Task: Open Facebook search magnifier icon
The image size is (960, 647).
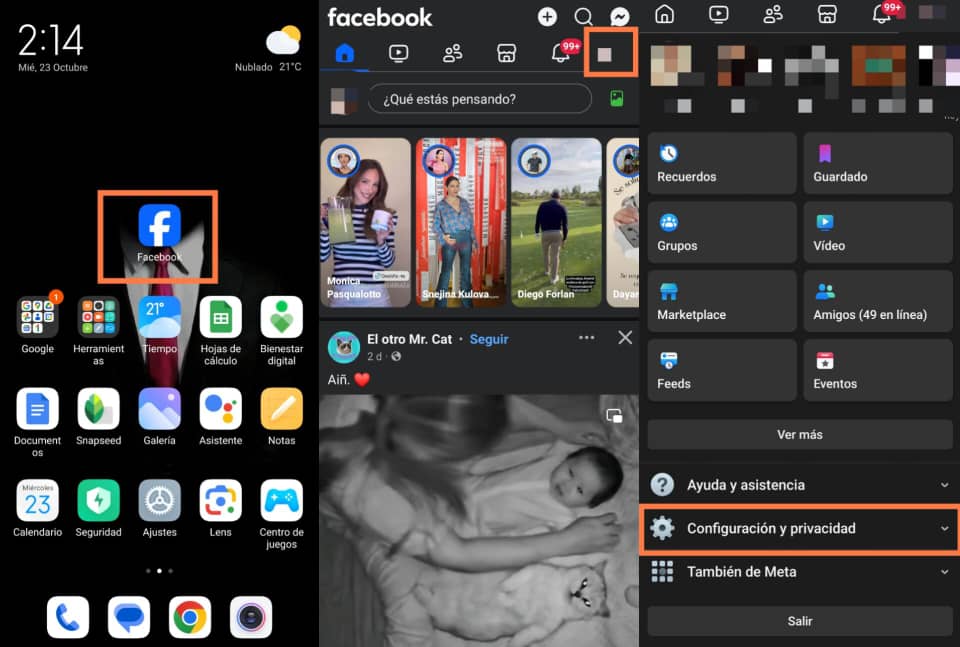Action: click(x=583, y=17)
